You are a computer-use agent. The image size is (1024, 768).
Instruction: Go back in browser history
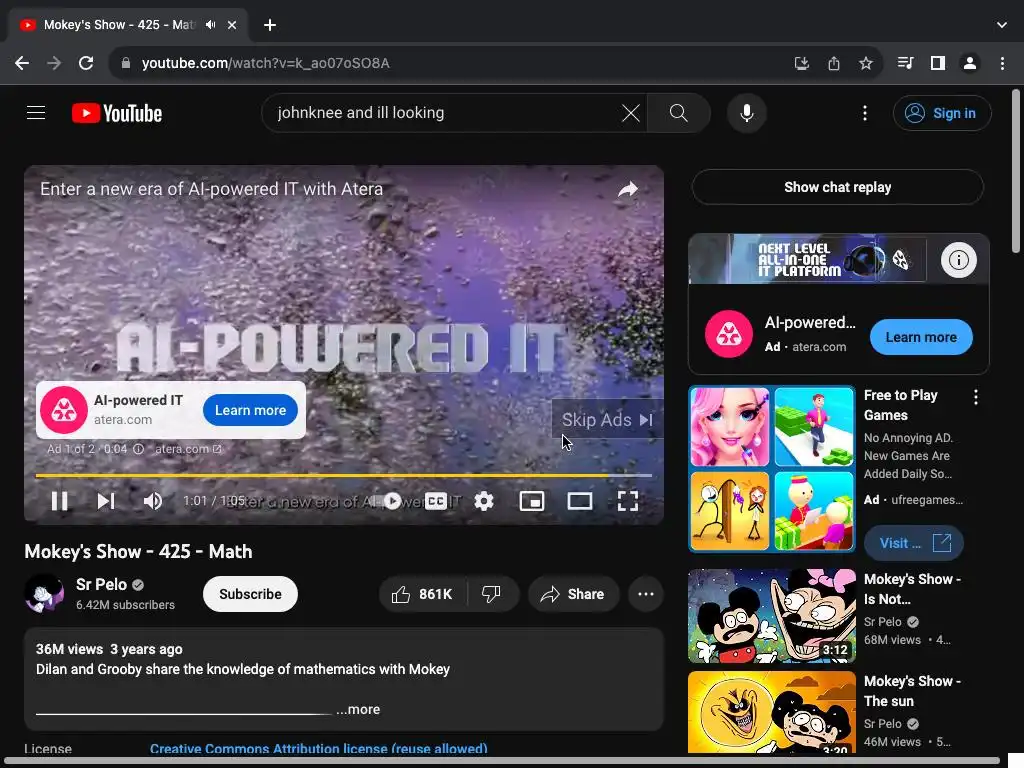click(x=22, y=63)
